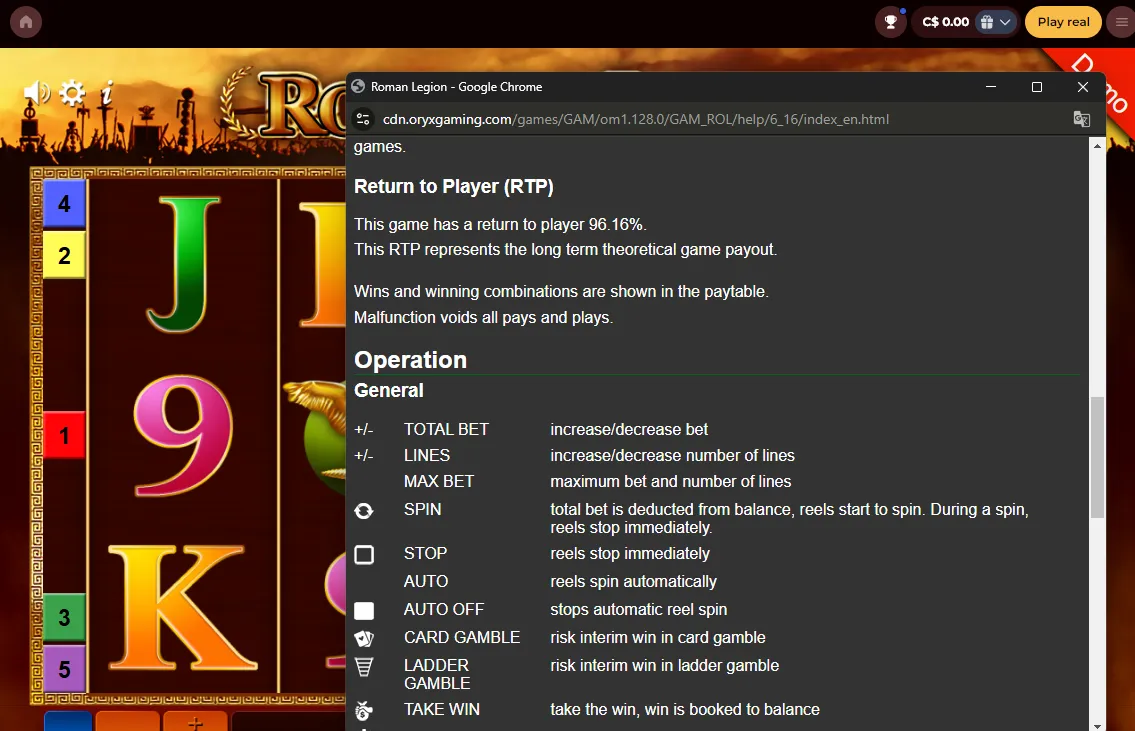View site information in help window address bar
Screen dimensions: 1135x731
click(x=363, y=119)
